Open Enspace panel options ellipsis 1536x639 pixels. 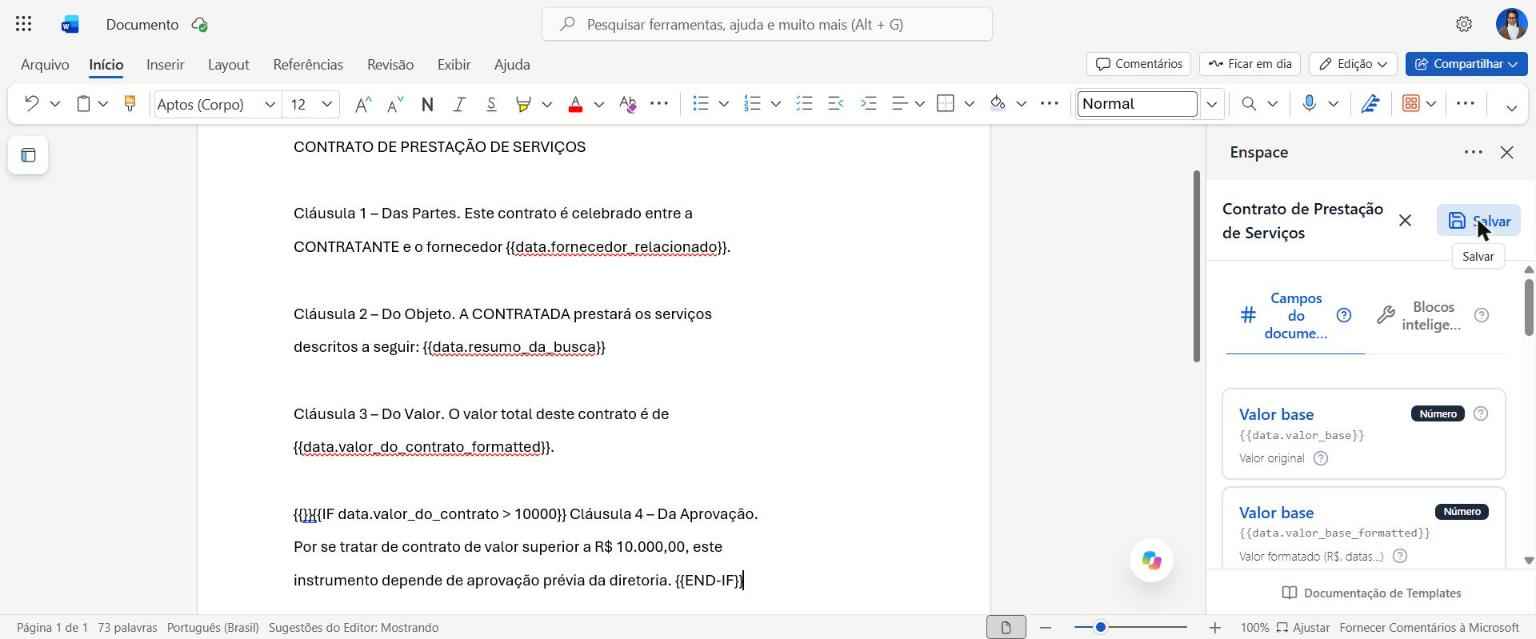pyautogui.click(x=1473, y=152)
